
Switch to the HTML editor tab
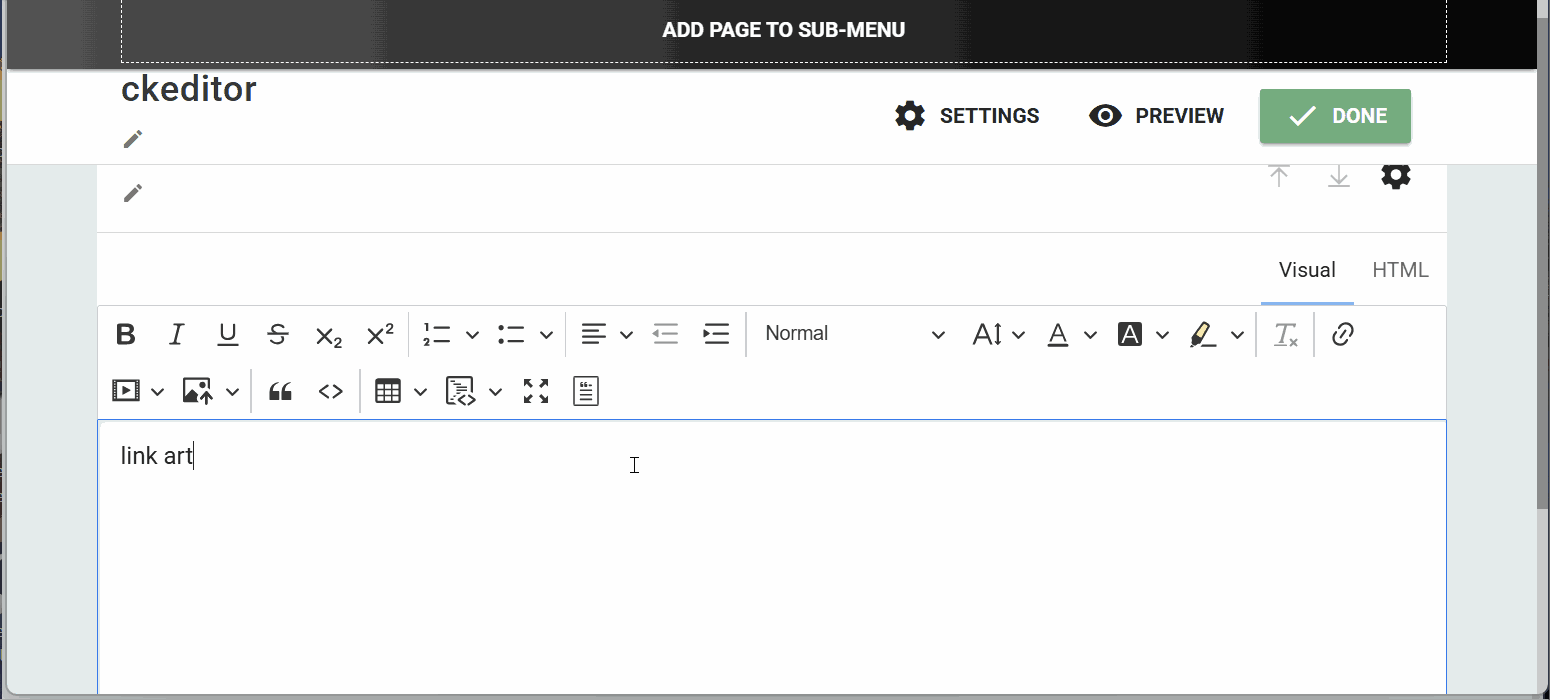point(1400,270)
